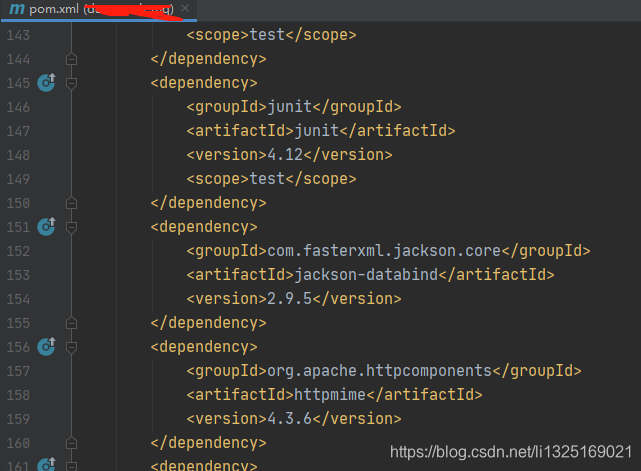Click the opening dependency tag on line 151
Screen dimensions: 641x471
click(204, 227)
